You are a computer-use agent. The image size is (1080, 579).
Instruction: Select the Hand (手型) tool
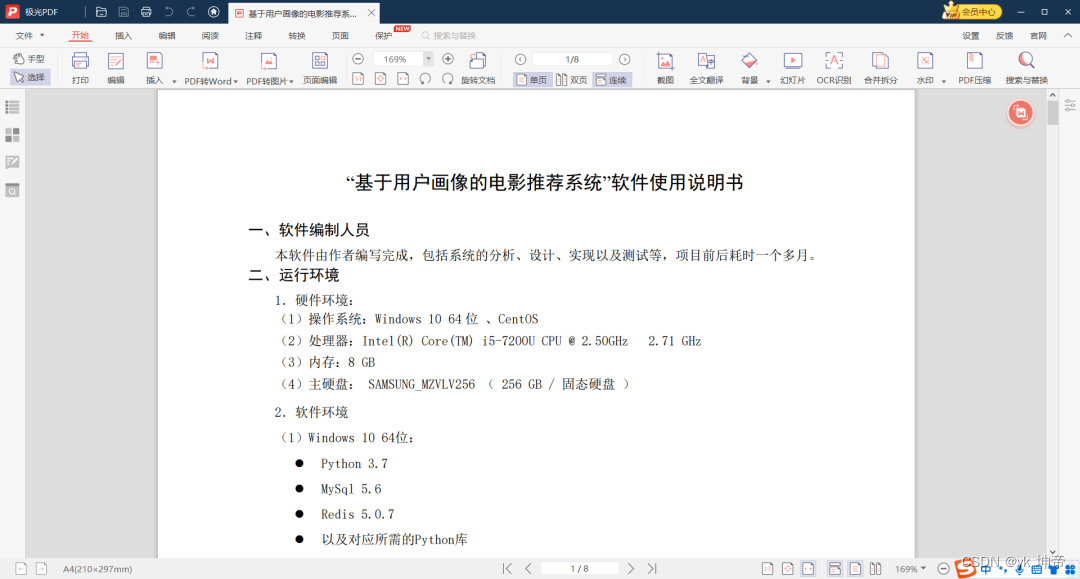(29, 59)
